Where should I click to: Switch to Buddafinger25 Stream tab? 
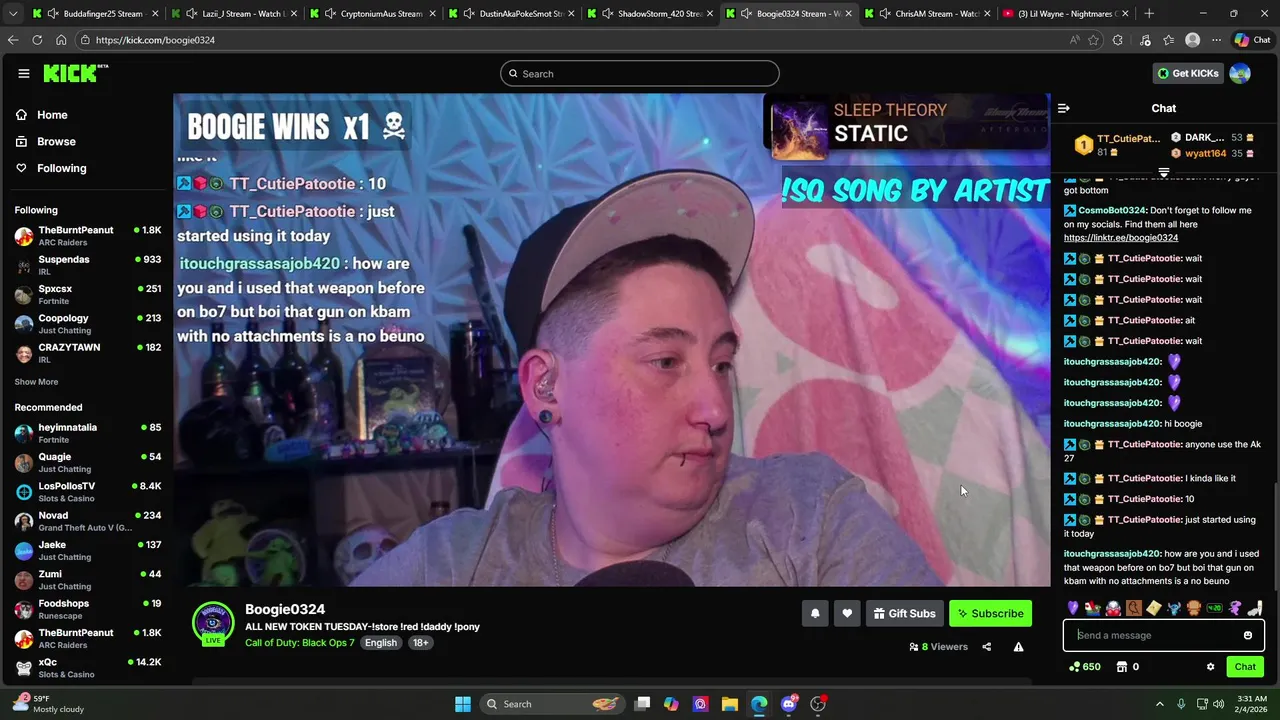(x=94, y=14)
